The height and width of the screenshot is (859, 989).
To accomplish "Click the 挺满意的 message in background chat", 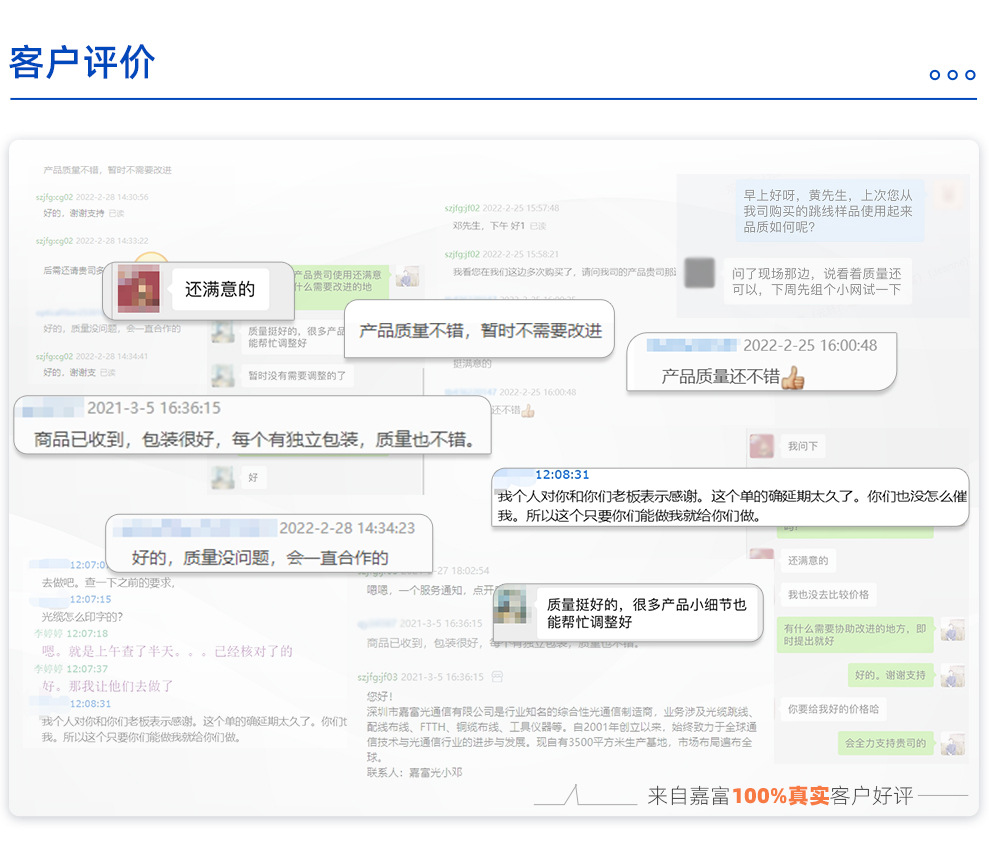I will 472,363.
